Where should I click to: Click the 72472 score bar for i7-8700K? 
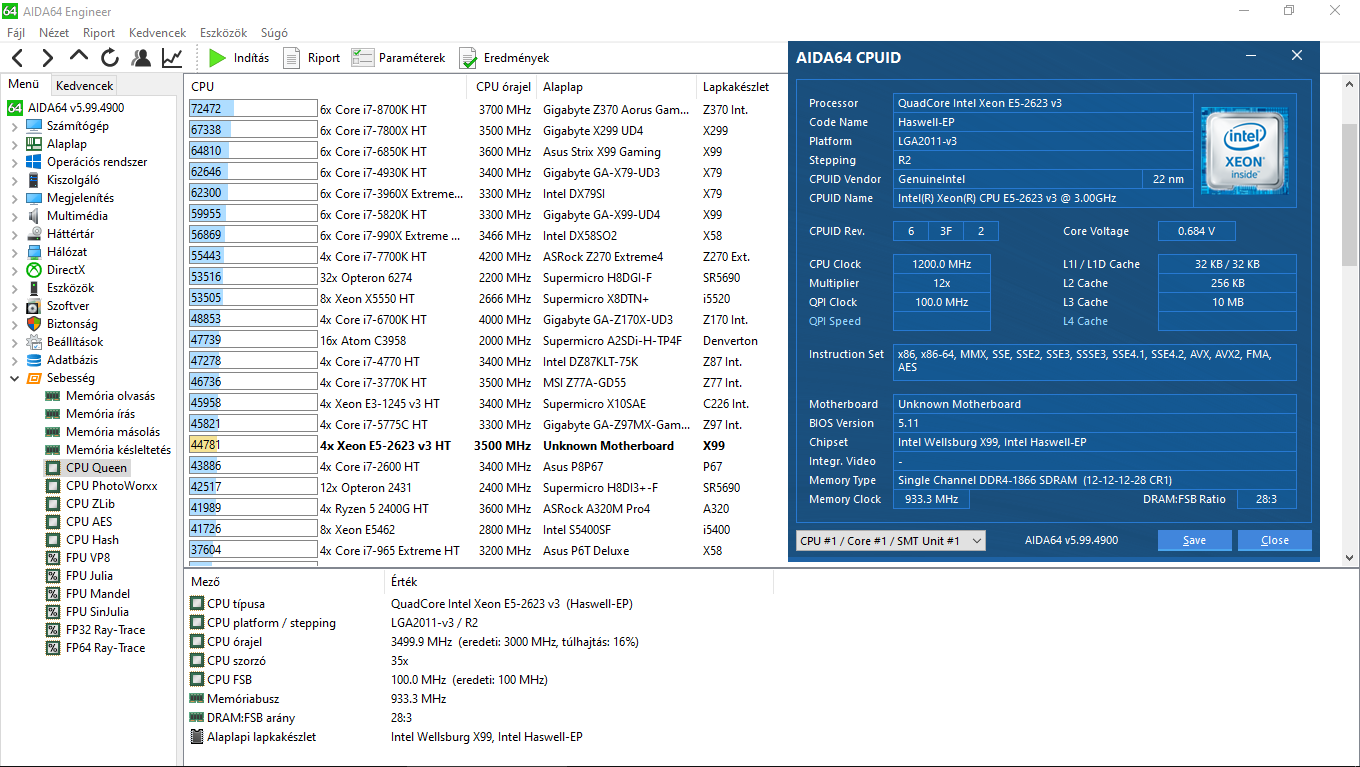[x=252, y=109]
